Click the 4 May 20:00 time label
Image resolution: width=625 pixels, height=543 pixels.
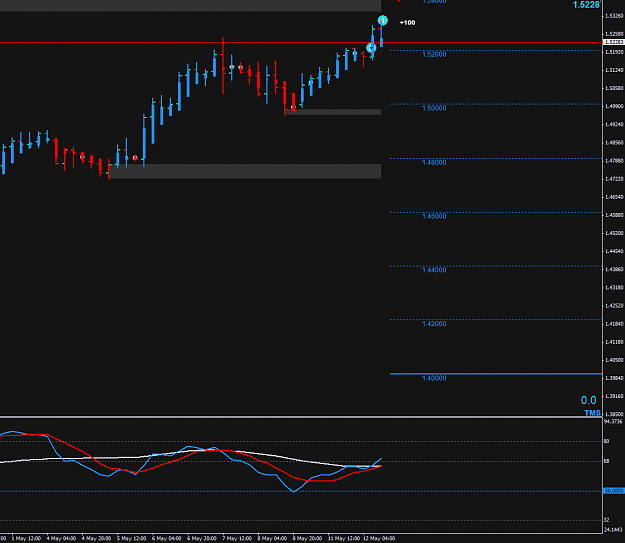coord(96,539)
